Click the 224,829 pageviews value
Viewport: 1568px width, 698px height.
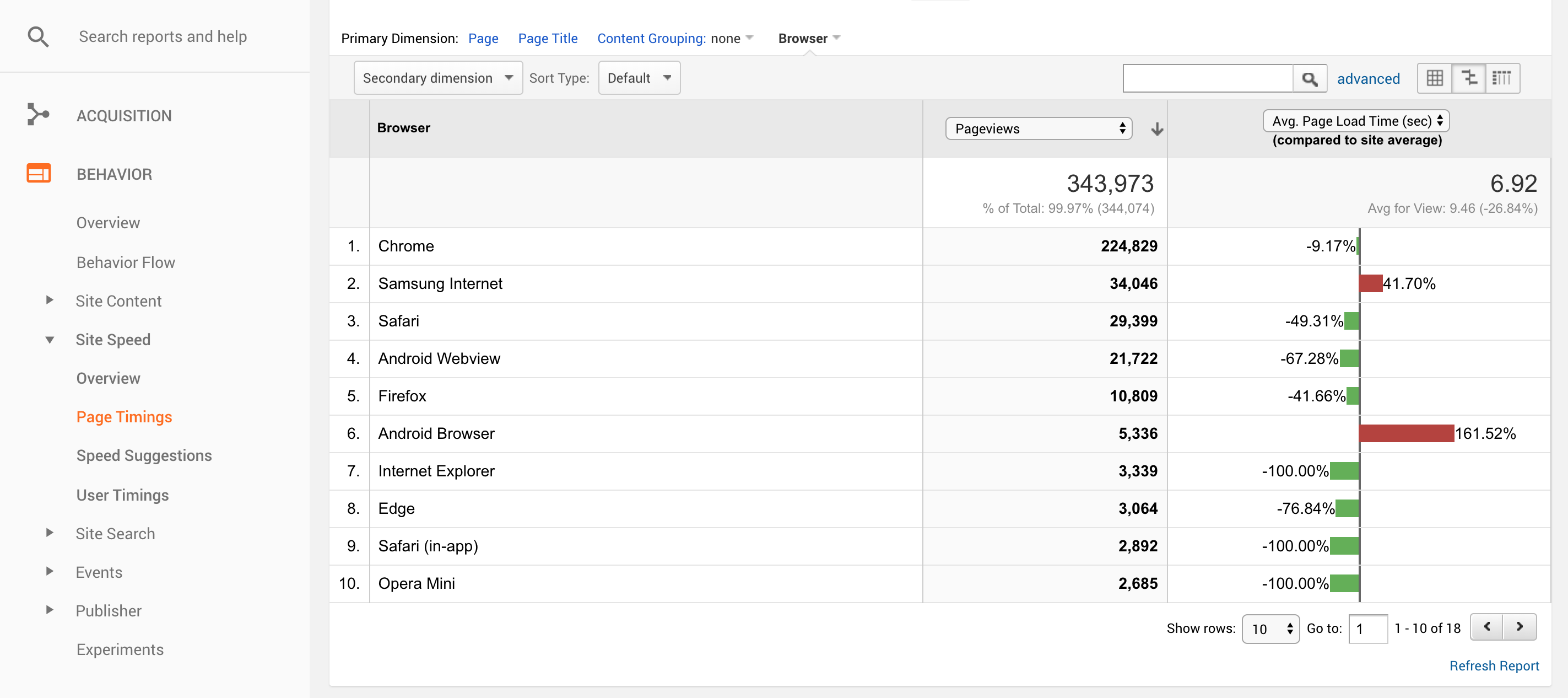pyautogui.click(x=1128, y=246)
